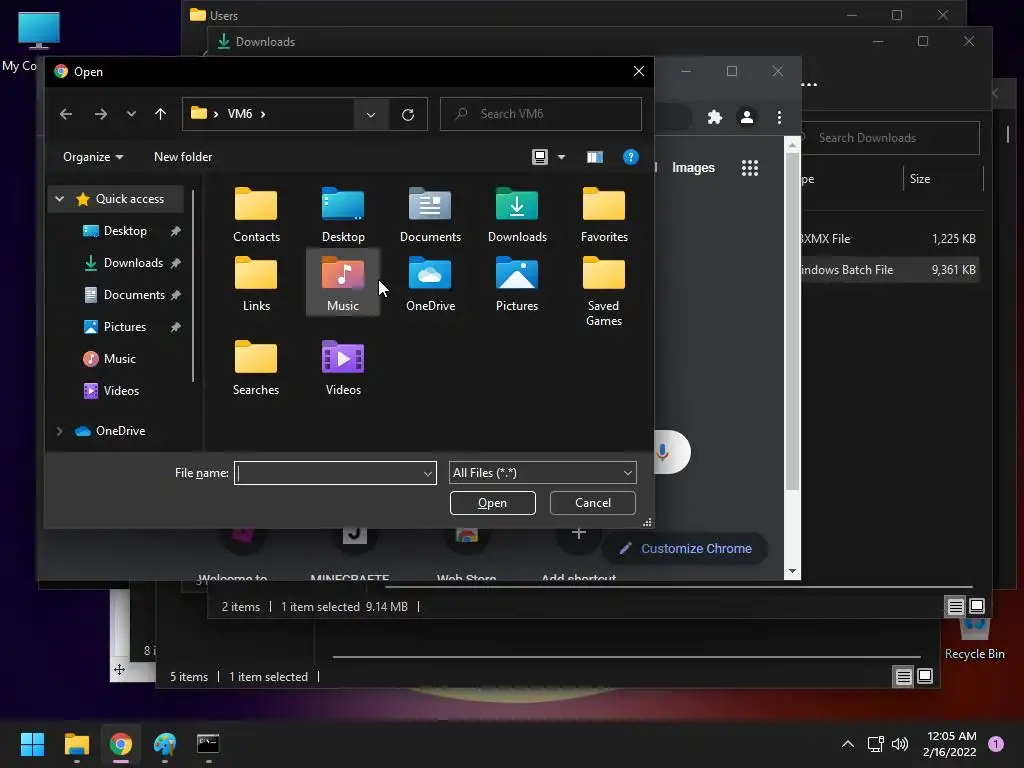Select the Links folder

click(256, 284)
